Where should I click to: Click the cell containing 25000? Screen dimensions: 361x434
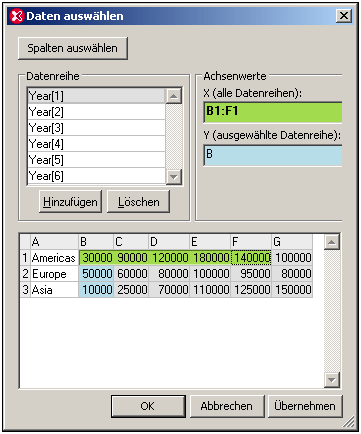click(131, 290)
